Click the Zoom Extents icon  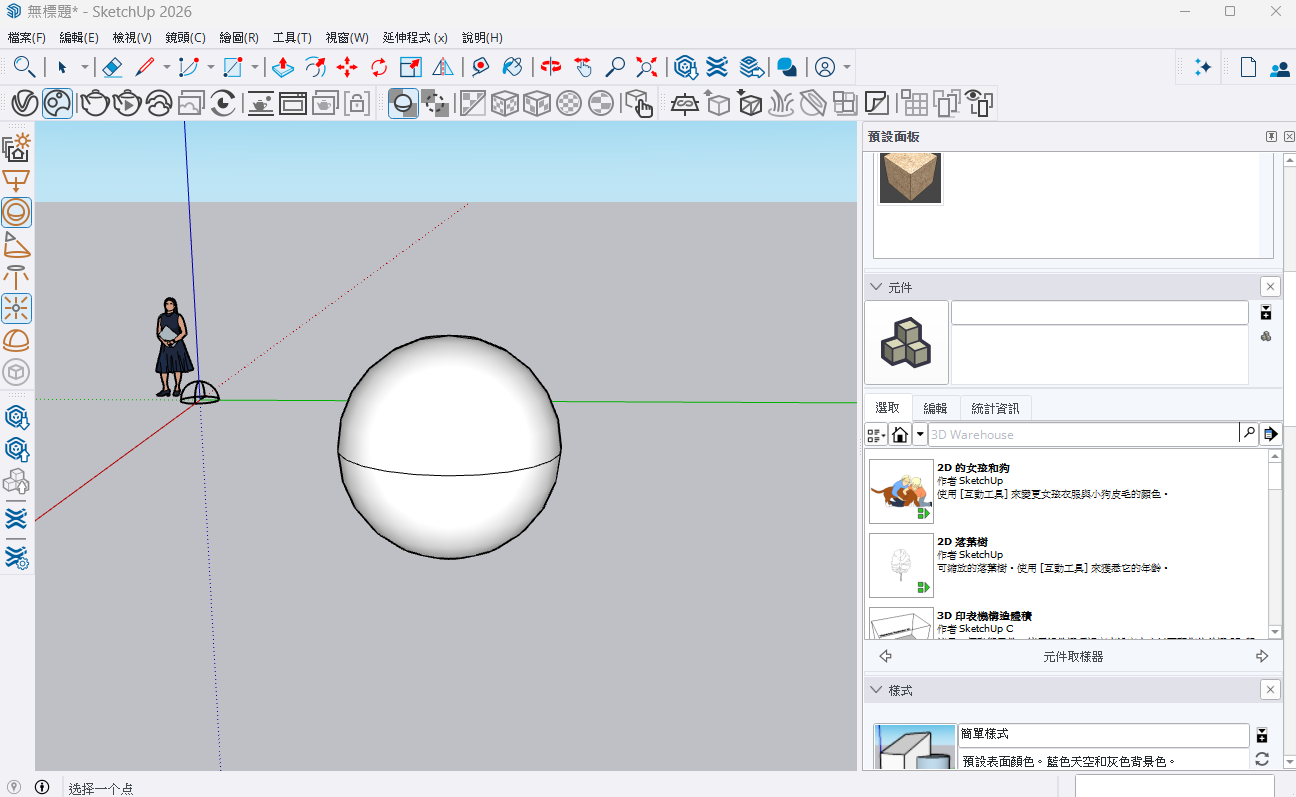[x=647, y=67]
